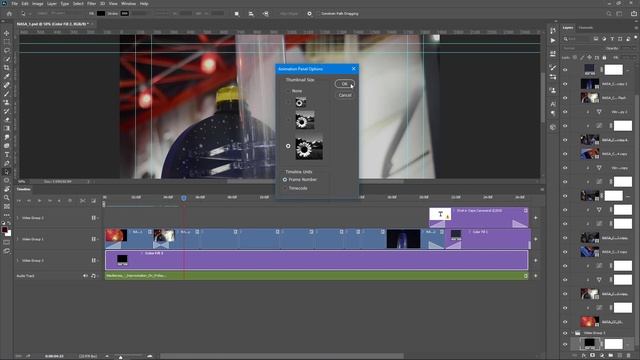Click the Fill color swatch
Viewport: 640px width, 360px height.
(x=101, y=13)
